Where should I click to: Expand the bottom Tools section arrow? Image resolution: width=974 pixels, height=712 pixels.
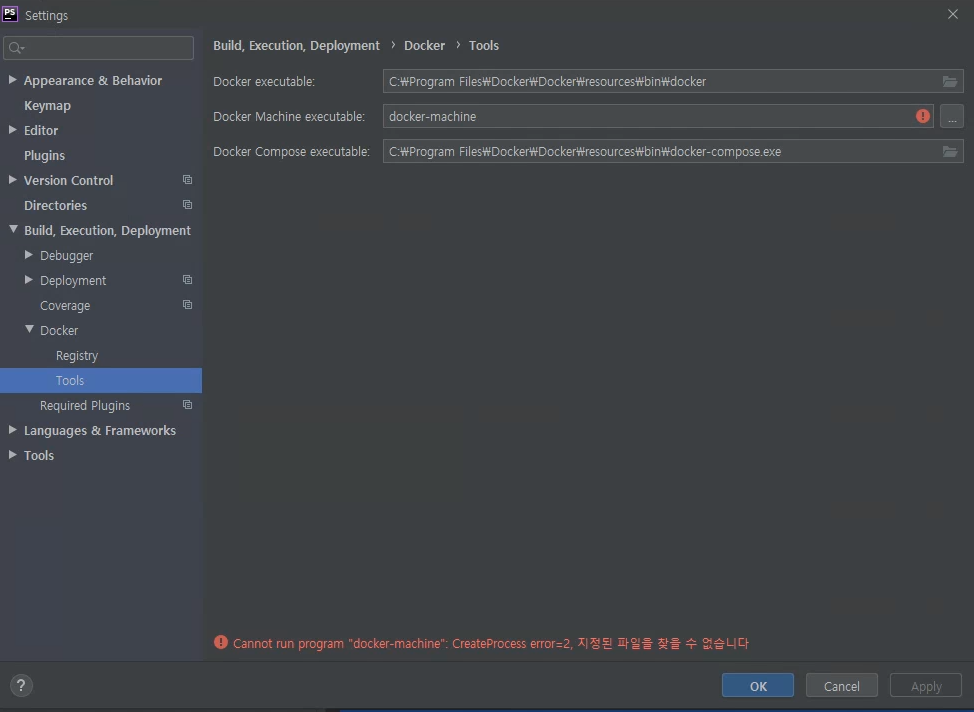pos(12,455)
